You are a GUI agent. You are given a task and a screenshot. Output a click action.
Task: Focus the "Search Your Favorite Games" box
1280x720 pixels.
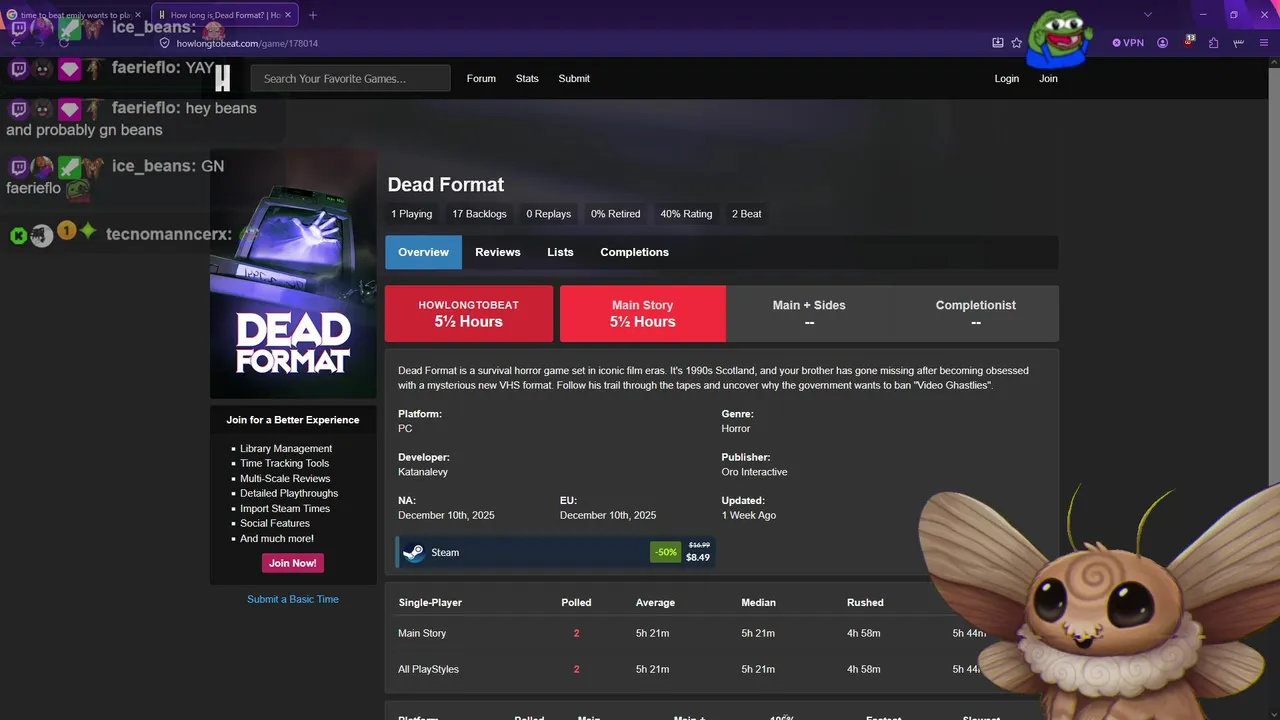(x=351, y=79)
